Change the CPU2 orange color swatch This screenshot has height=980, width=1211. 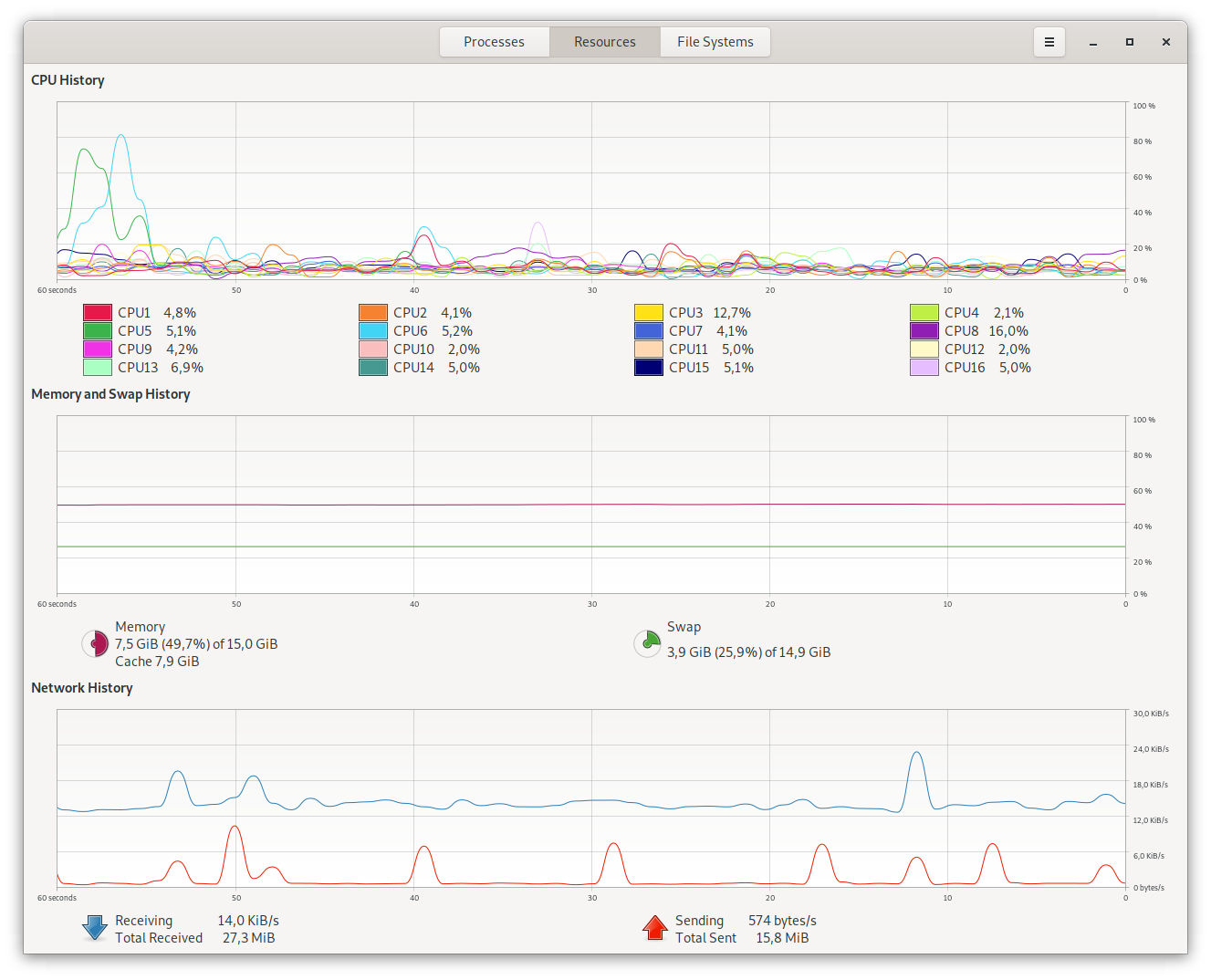click(x=373, y=313)
